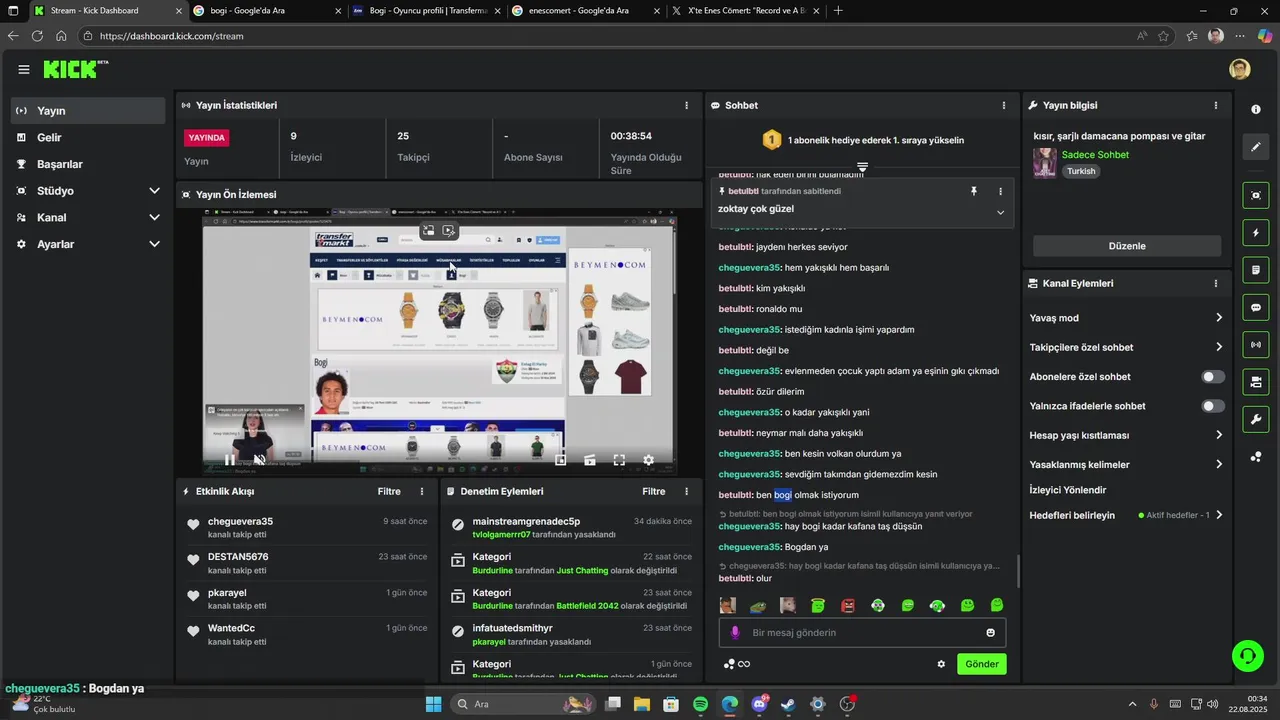Switch to the Bogi Transfermarkt browser tab
The image size is (1280, 720).
424,11
